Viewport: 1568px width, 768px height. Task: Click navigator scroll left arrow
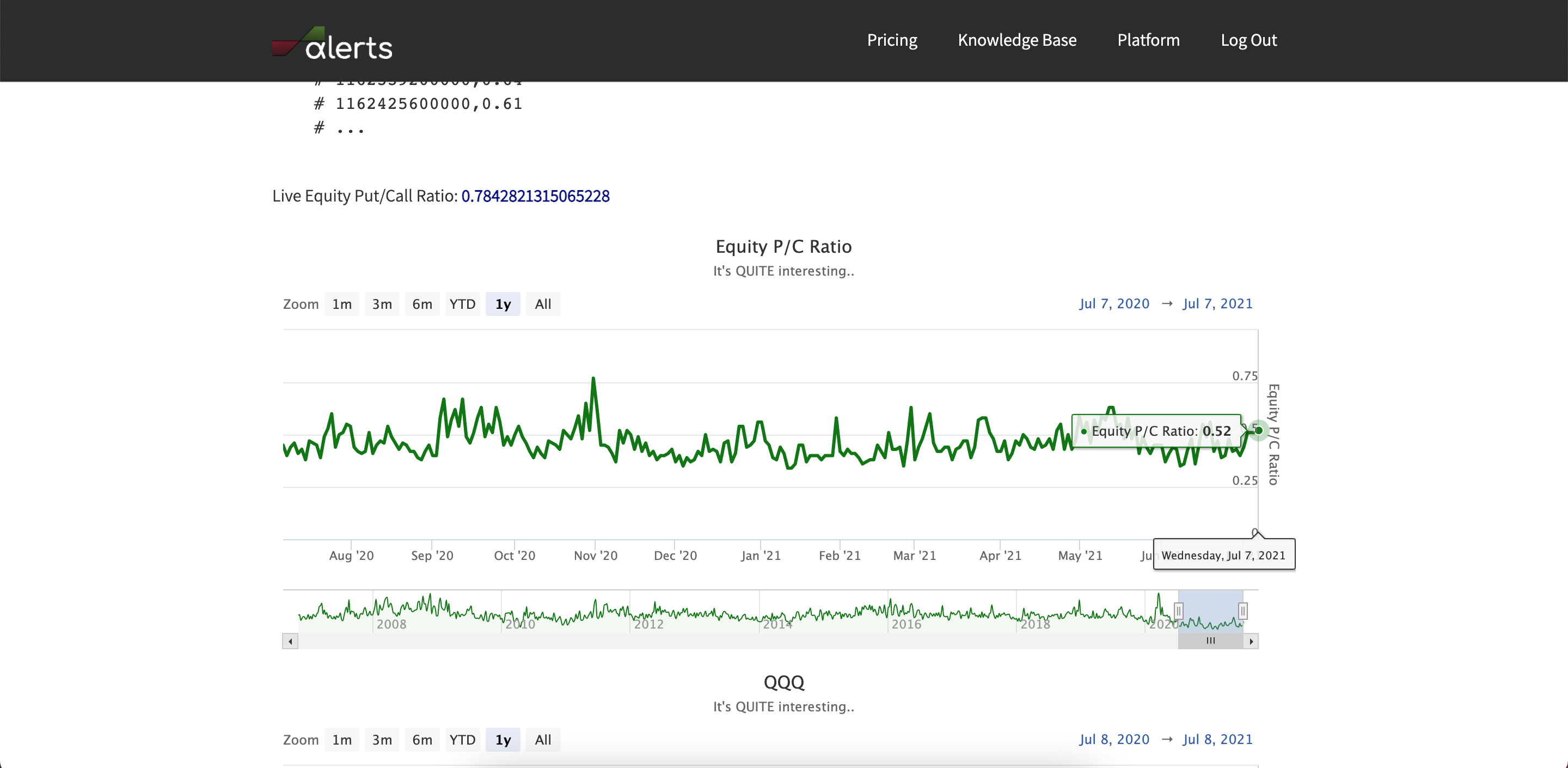click(290, 641)
